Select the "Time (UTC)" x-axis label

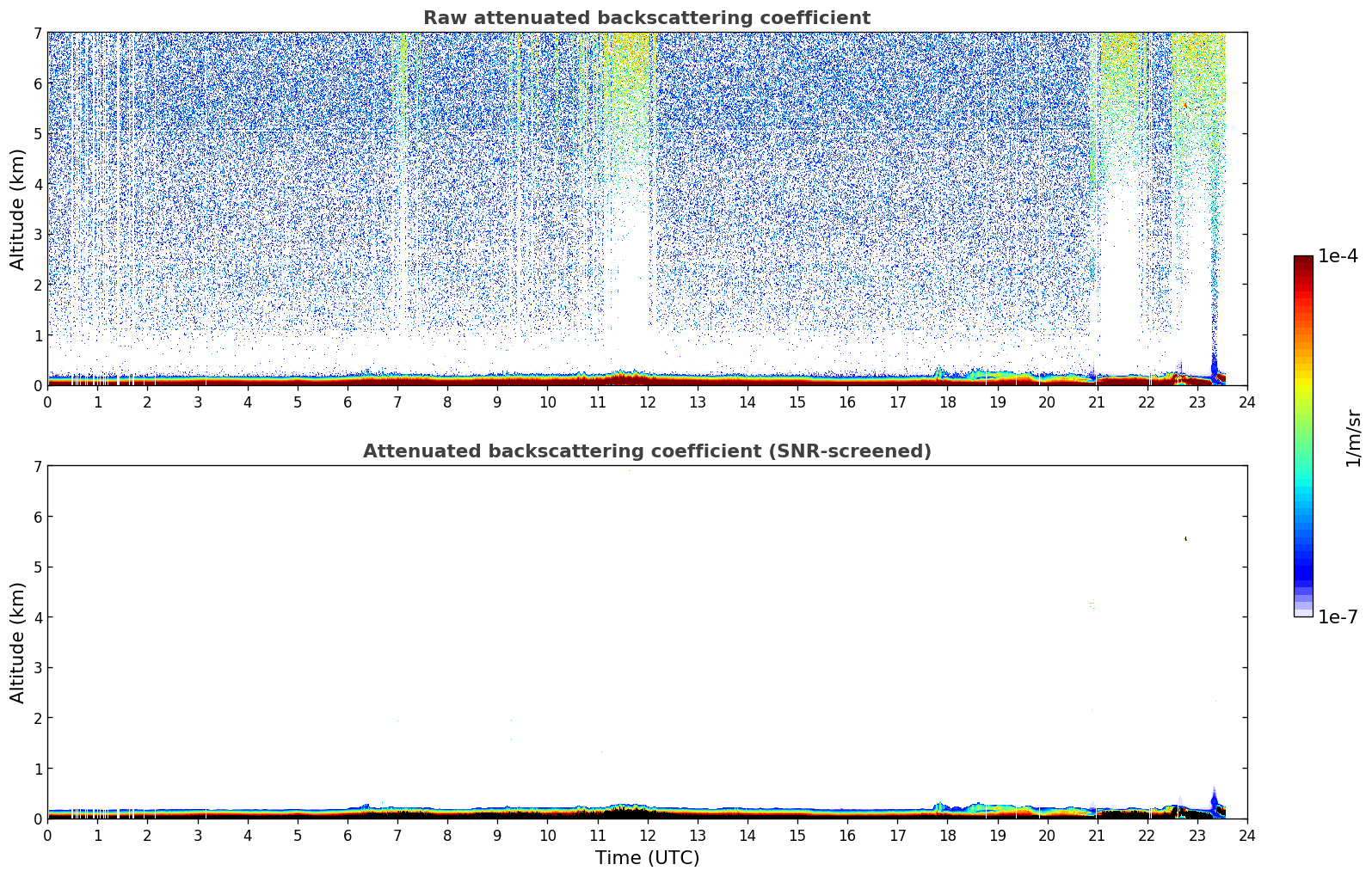click(x=647, y=858)
